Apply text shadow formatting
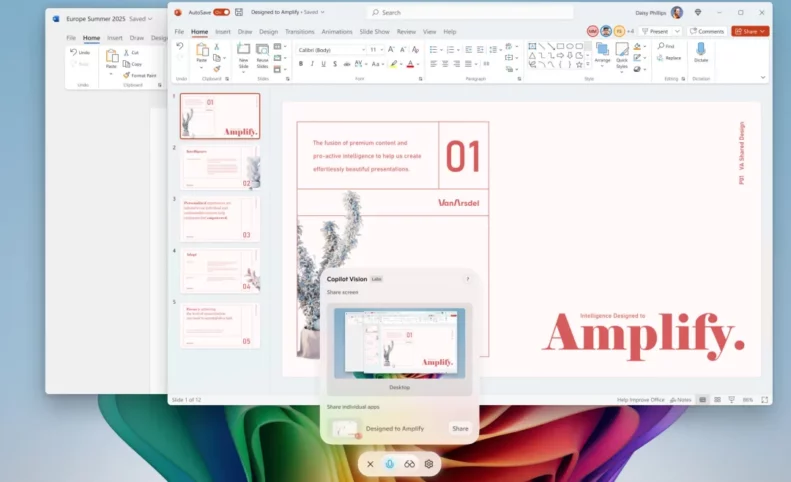This screenshot has width=791, height=482. tap(334, 64)
